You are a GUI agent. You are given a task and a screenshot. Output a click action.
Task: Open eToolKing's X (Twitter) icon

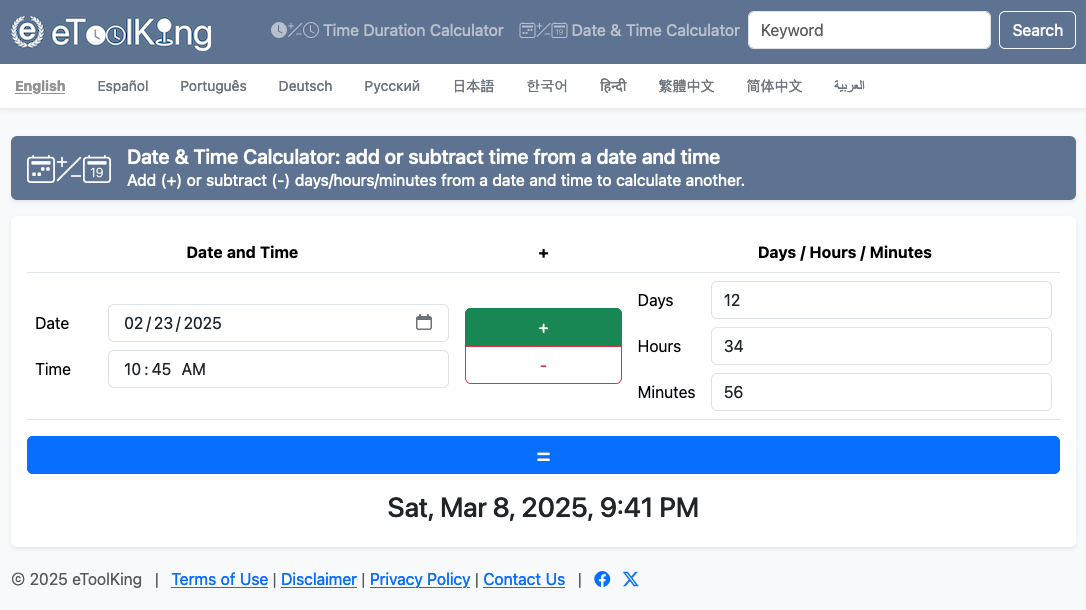(630, 579)
